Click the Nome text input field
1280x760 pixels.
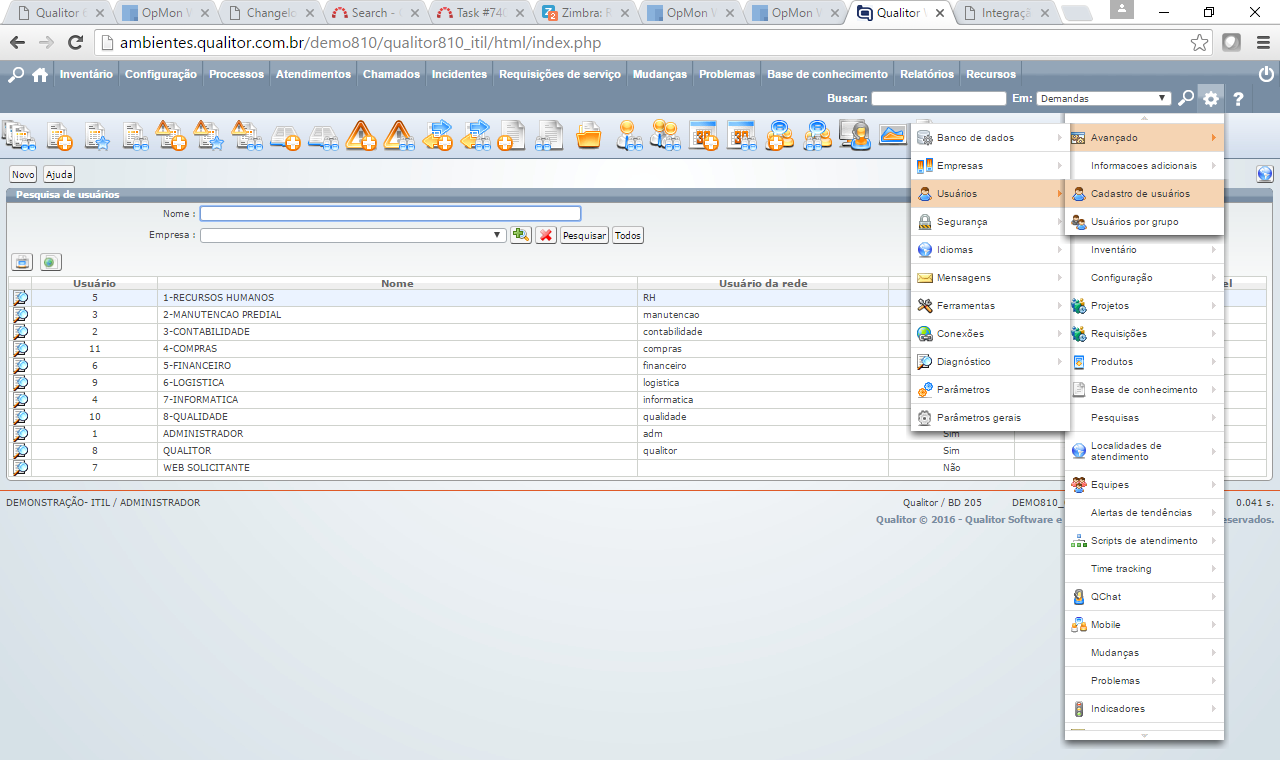click(390, 214)
